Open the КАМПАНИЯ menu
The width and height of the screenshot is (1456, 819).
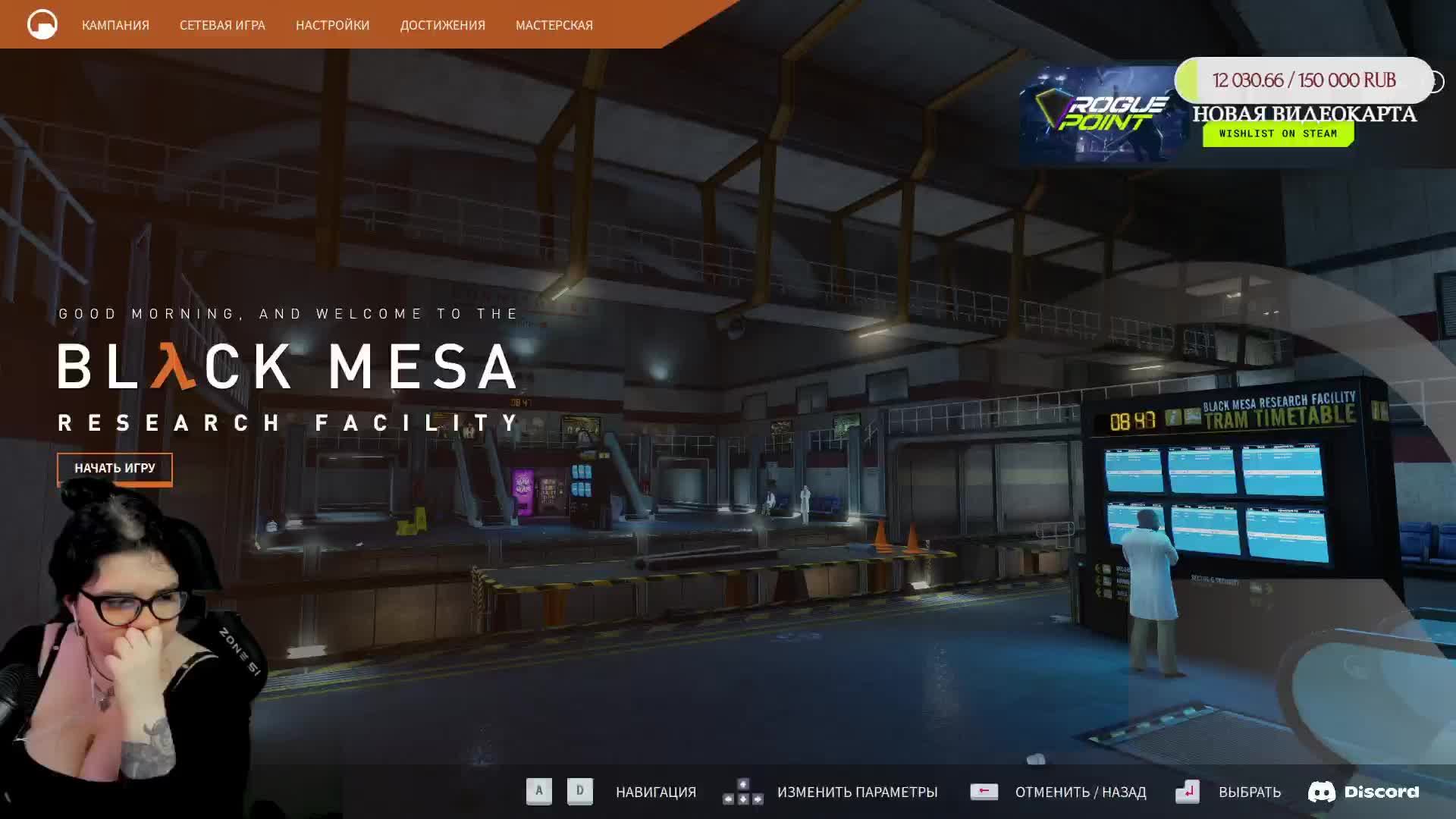pos(115,25)
